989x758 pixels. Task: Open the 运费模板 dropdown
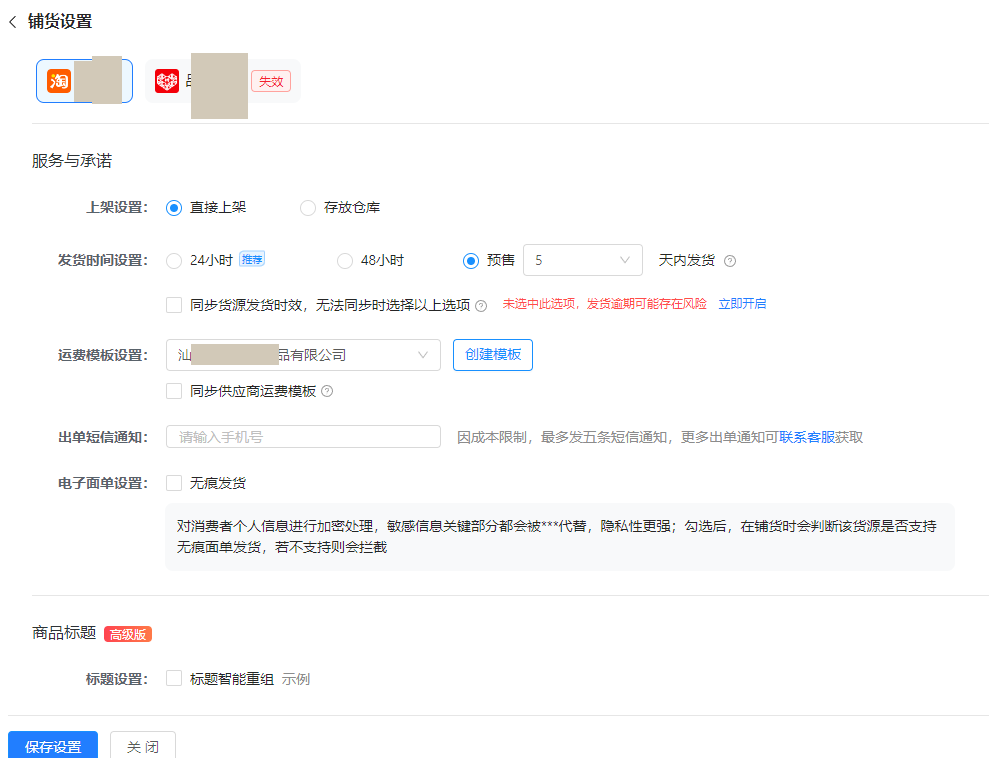point(303,355)
